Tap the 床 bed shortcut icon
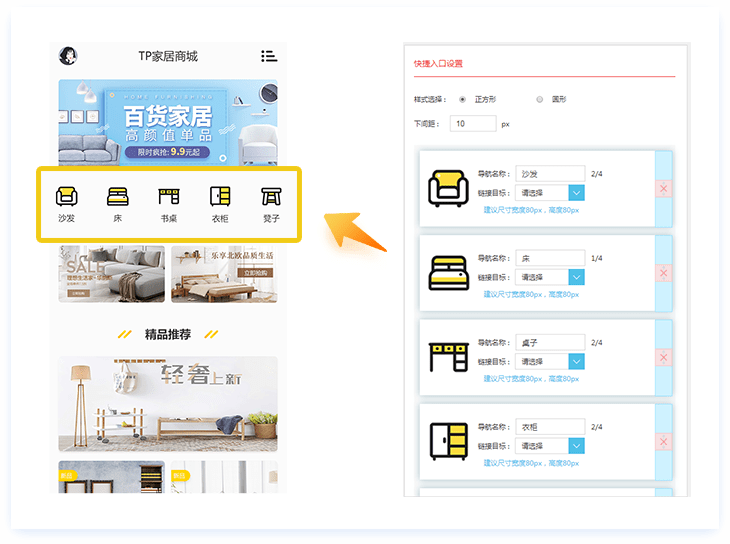This screenshot has width=730, height=544. (x=118, y=196)
